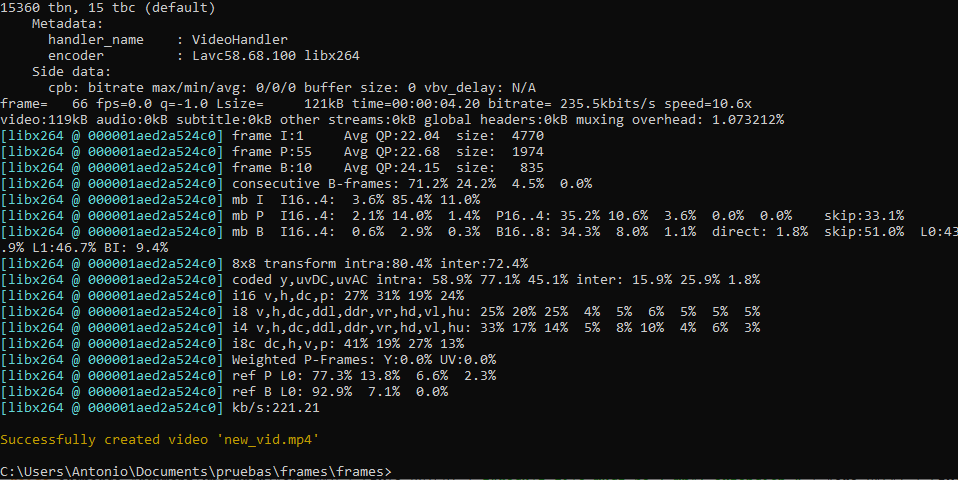Viewport: 958px width, 480px height.
Task: Click the 'ref P L0' output line
Action: [248, 375]
